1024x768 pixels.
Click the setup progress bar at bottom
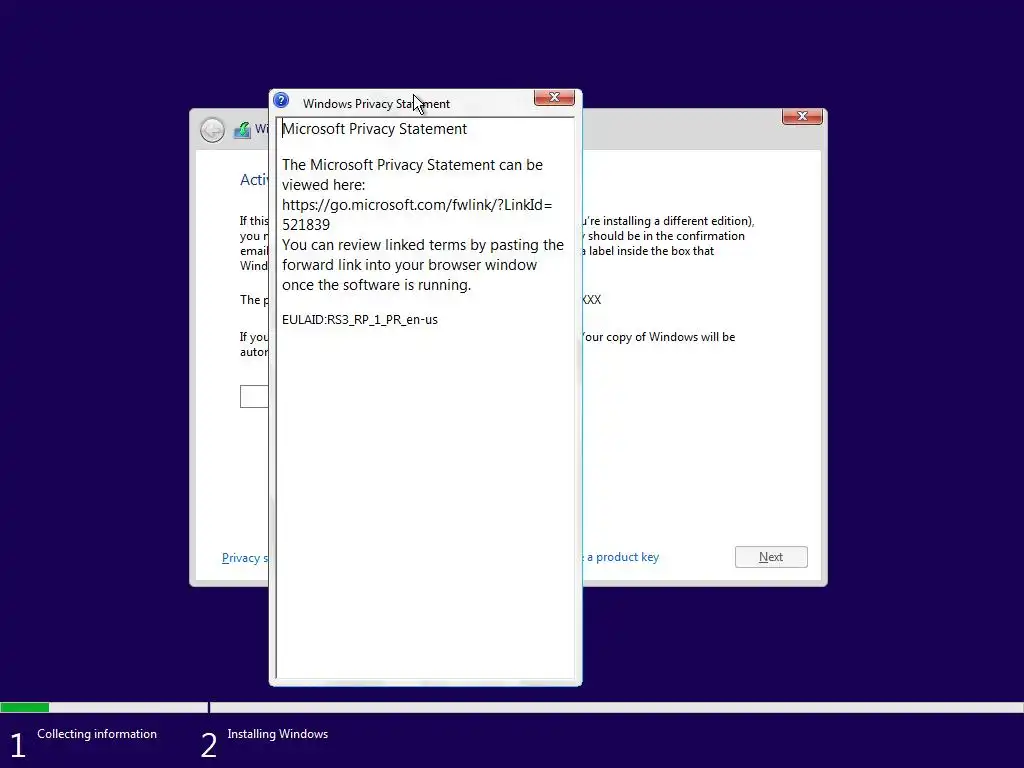click(x=512, y=707)
